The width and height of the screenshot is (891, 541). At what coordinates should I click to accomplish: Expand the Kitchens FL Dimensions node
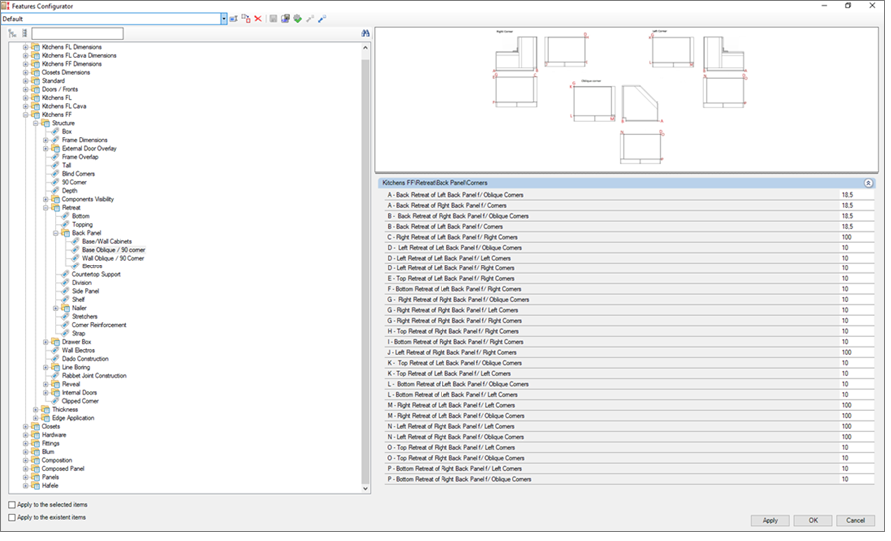[26, 47]
